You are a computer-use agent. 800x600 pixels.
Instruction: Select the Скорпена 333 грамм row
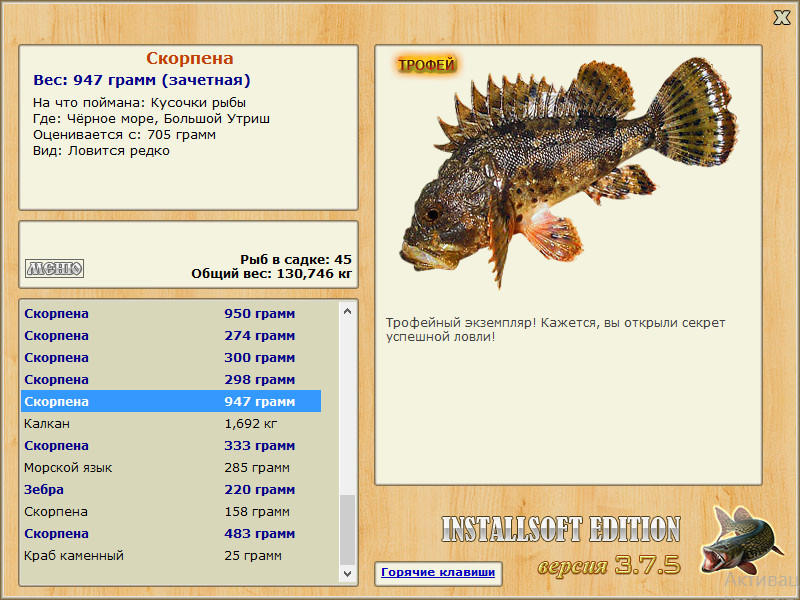point(171,445)
